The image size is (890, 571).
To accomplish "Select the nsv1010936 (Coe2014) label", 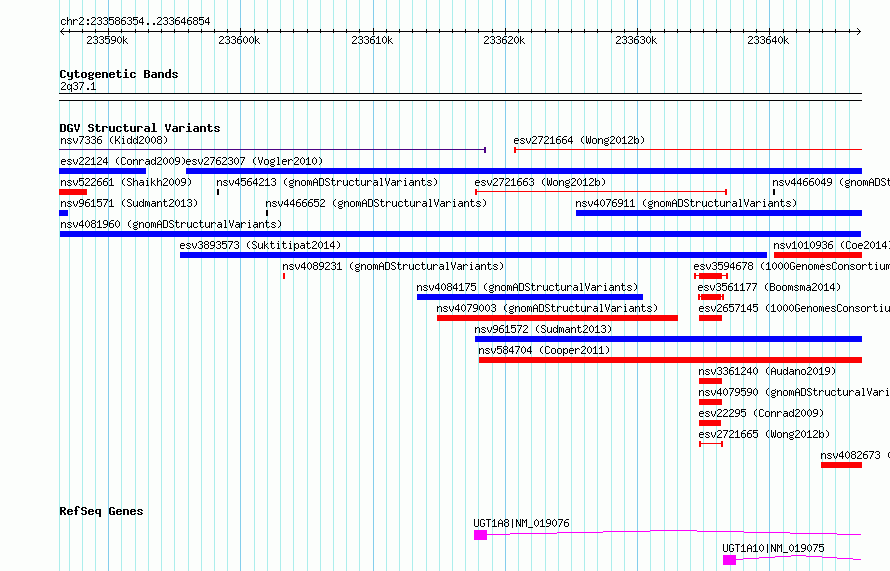I will [831, 245].
